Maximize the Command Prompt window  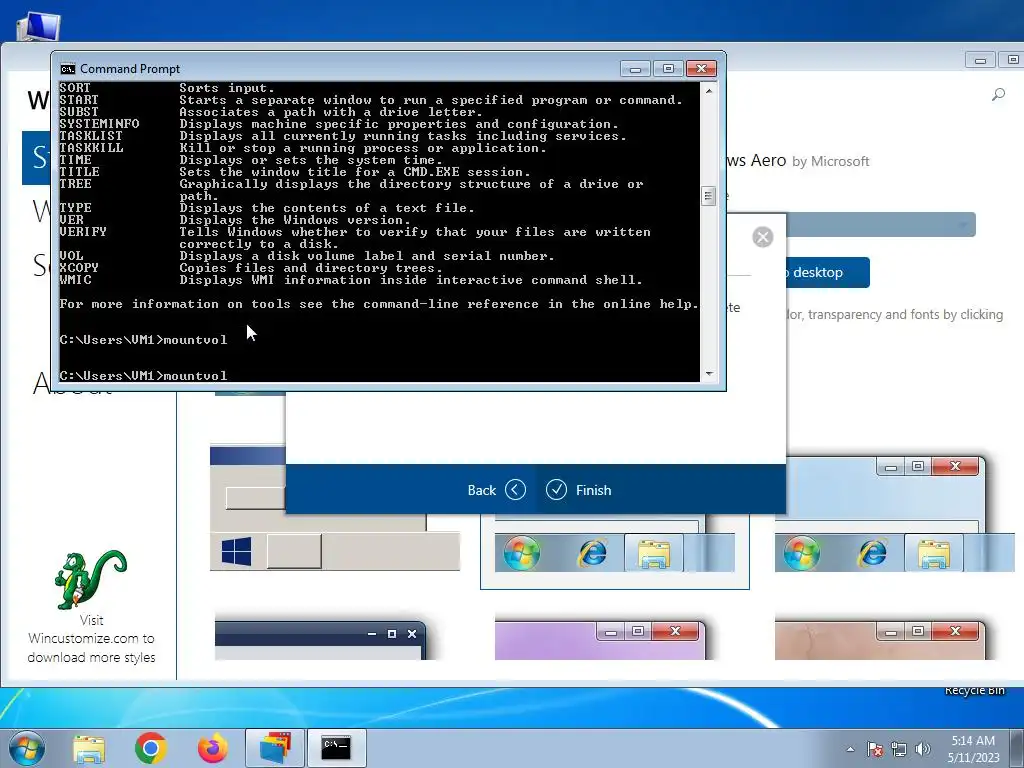point(668,69)
